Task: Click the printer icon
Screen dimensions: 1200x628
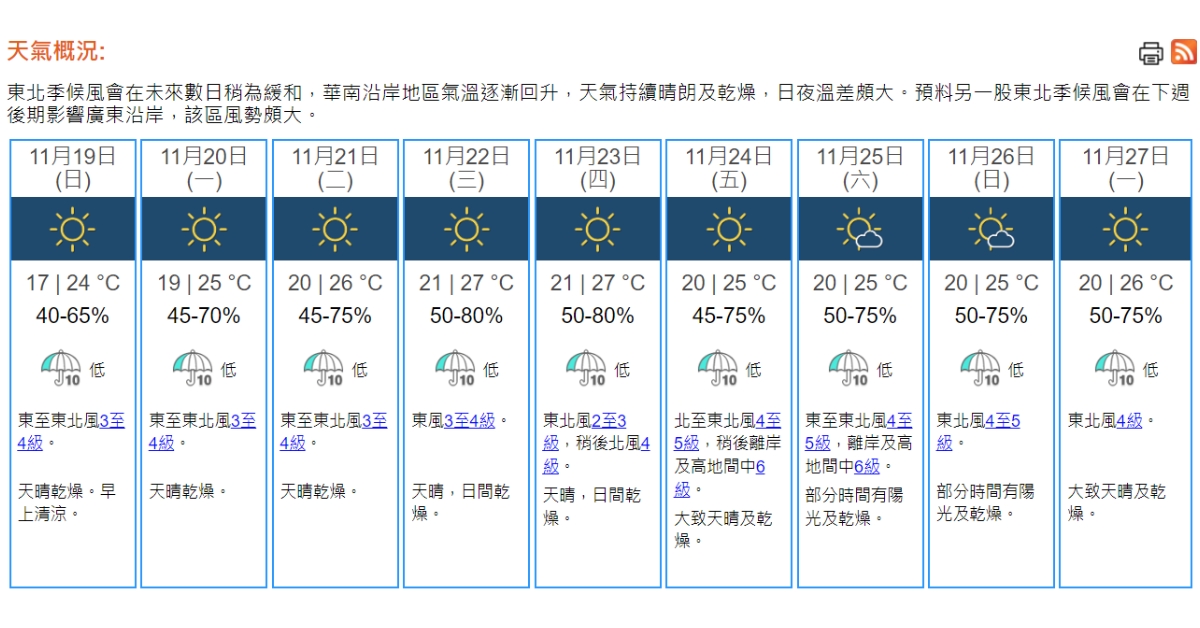Action: coord(1151,53)
